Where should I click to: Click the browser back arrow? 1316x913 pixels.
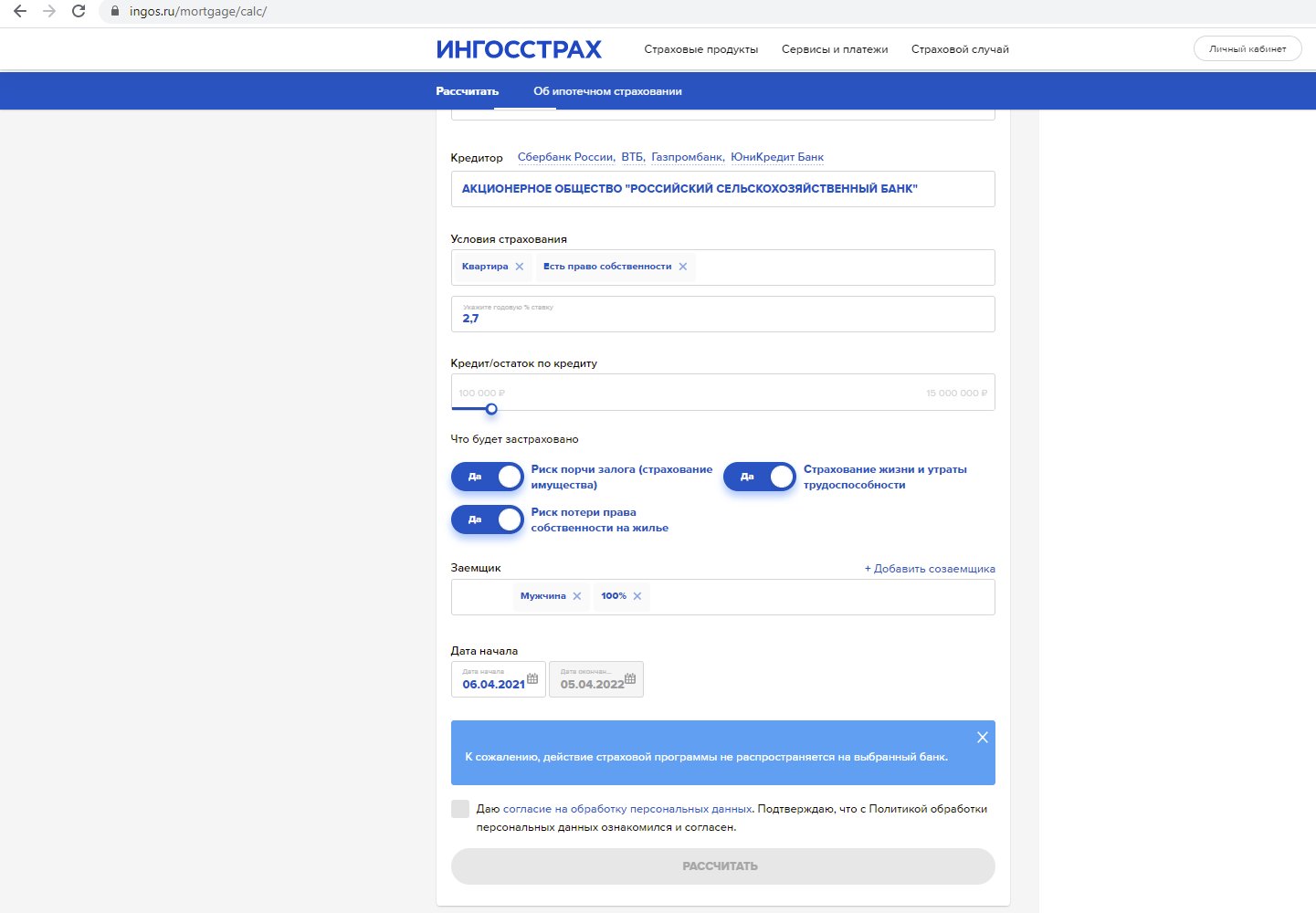point(20,12)
